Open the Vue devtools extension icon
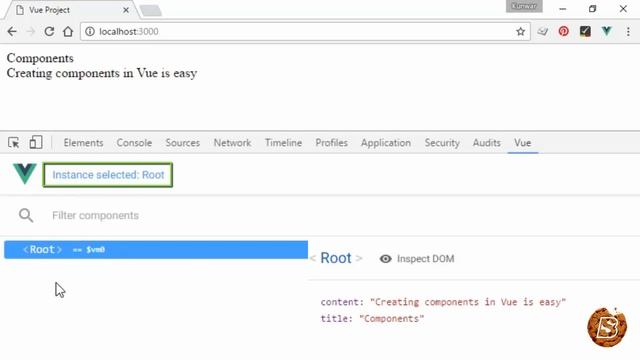 point(607,31)
